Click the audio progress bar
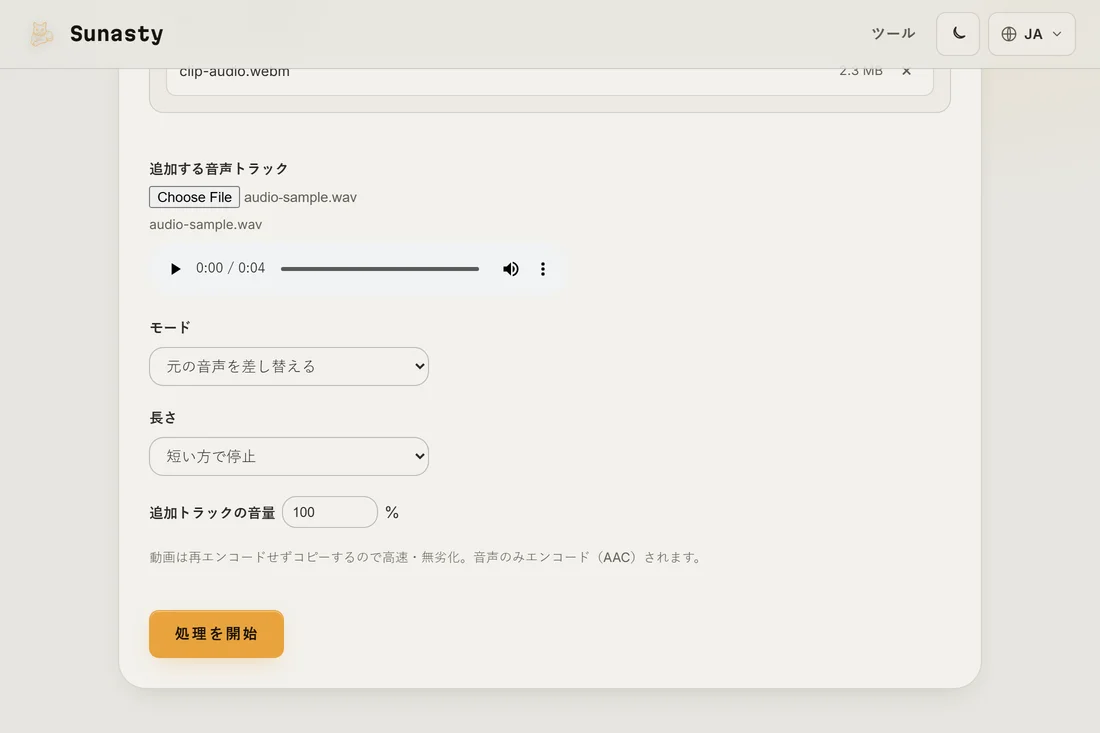Screen dimensions: 1100x733 point(380,269)
